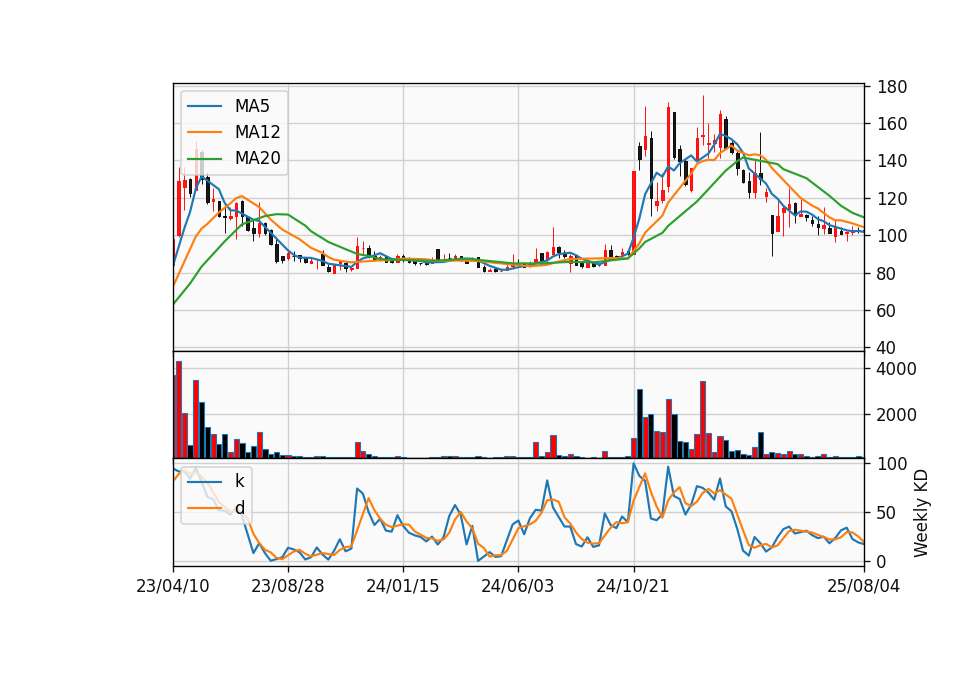960x690 pixels.
Task: Click the MA5 legend label
Action: pos(252,106)
